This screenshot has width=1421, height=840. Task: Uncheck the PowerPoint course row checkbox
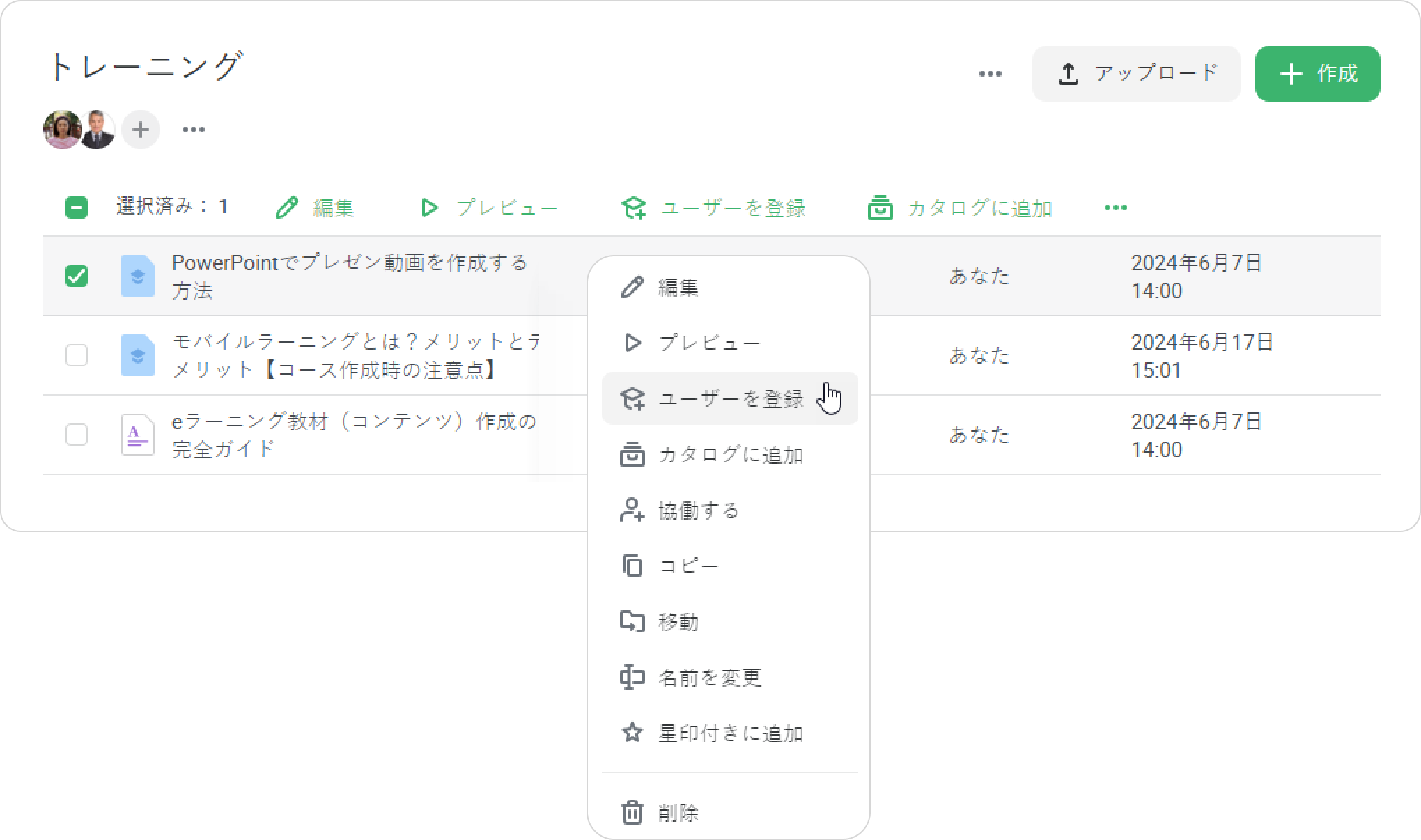pyautogui.click(x=77, y=276)
